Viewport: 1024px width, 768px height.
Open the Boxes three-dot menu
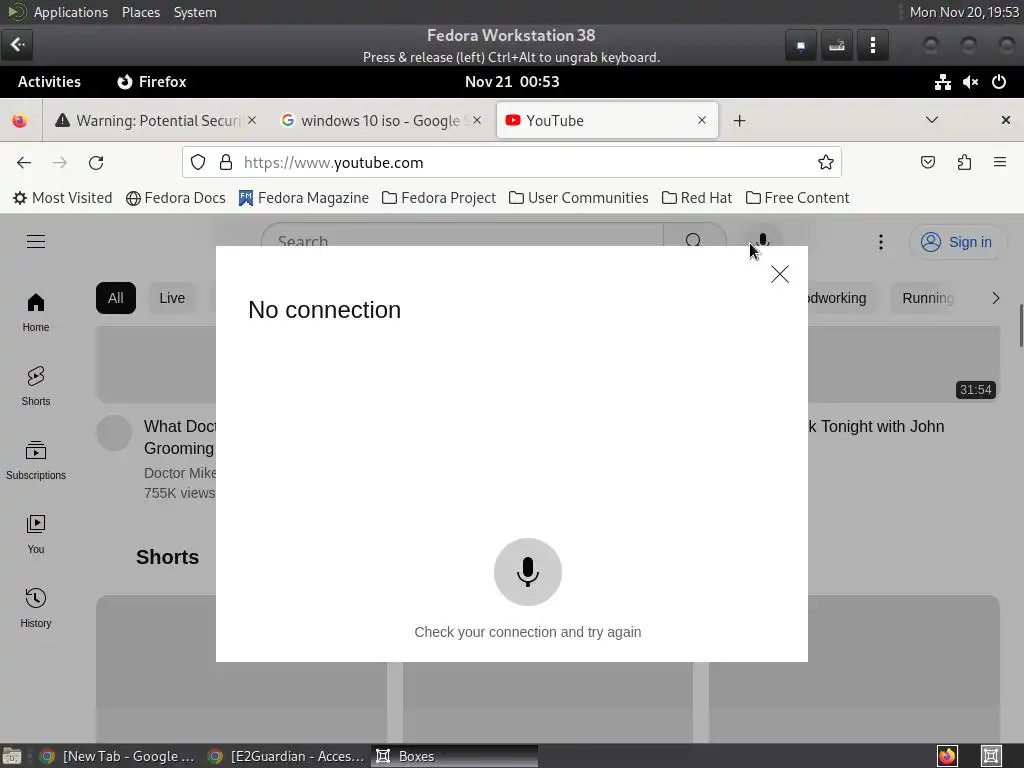(873, 46)
